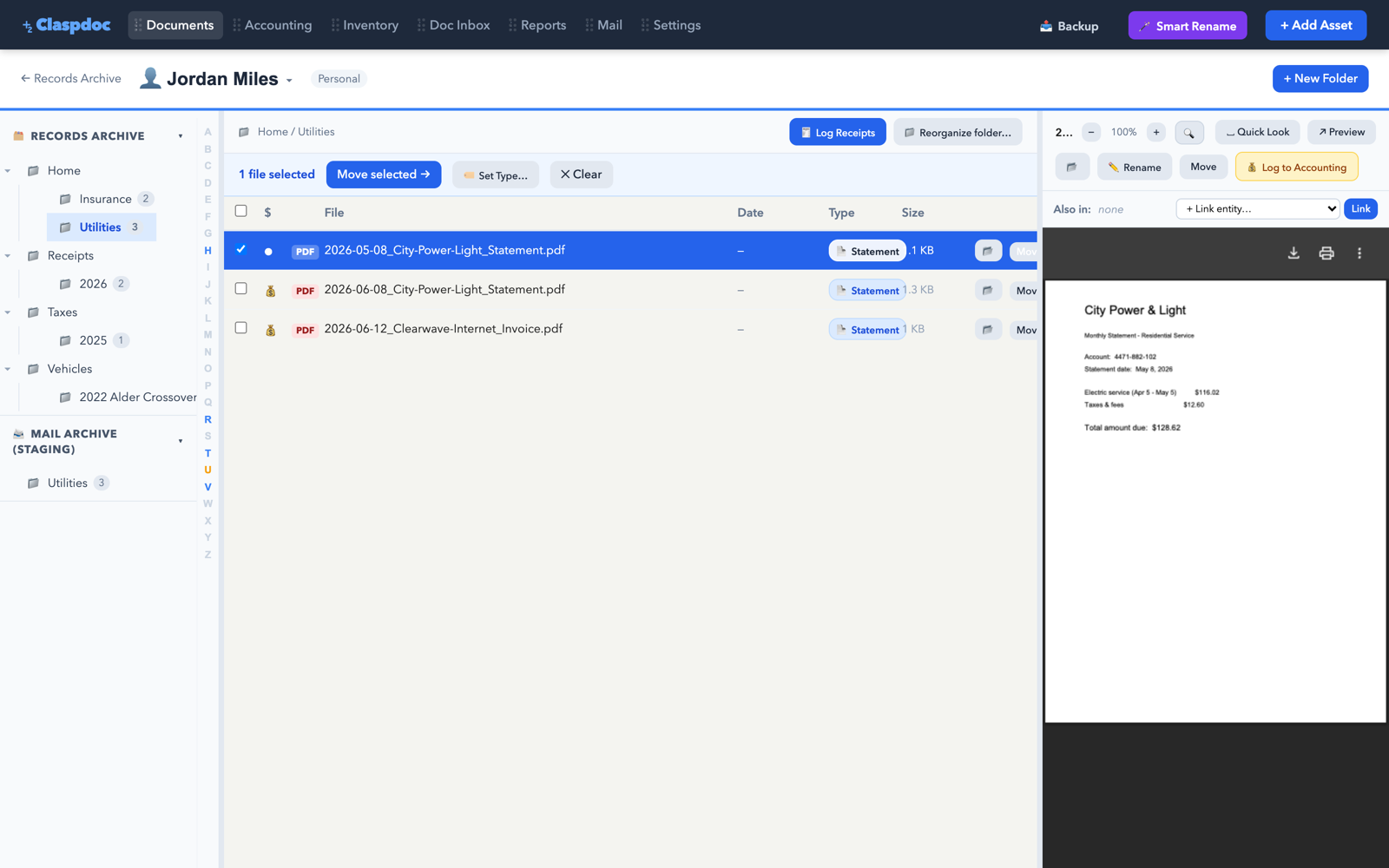Open Reorganize folder dialog

coord(958,132)
